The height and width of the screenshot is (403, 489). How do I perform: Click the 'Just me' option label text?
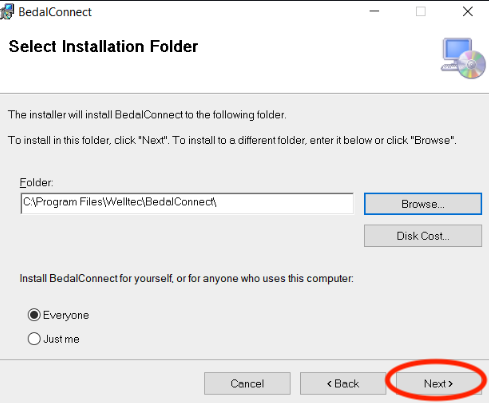(x=61, y=339)
